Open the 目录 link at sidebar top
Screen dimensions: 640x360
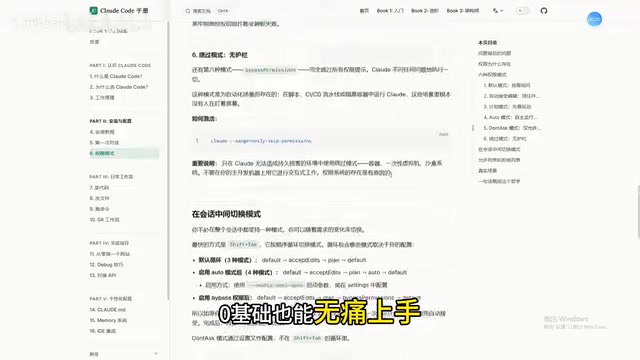tap(94, 42)
